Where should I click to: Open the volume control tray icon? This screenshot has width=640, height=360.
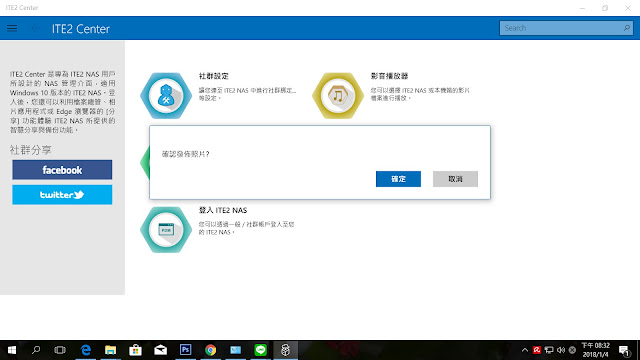(561, 350)
